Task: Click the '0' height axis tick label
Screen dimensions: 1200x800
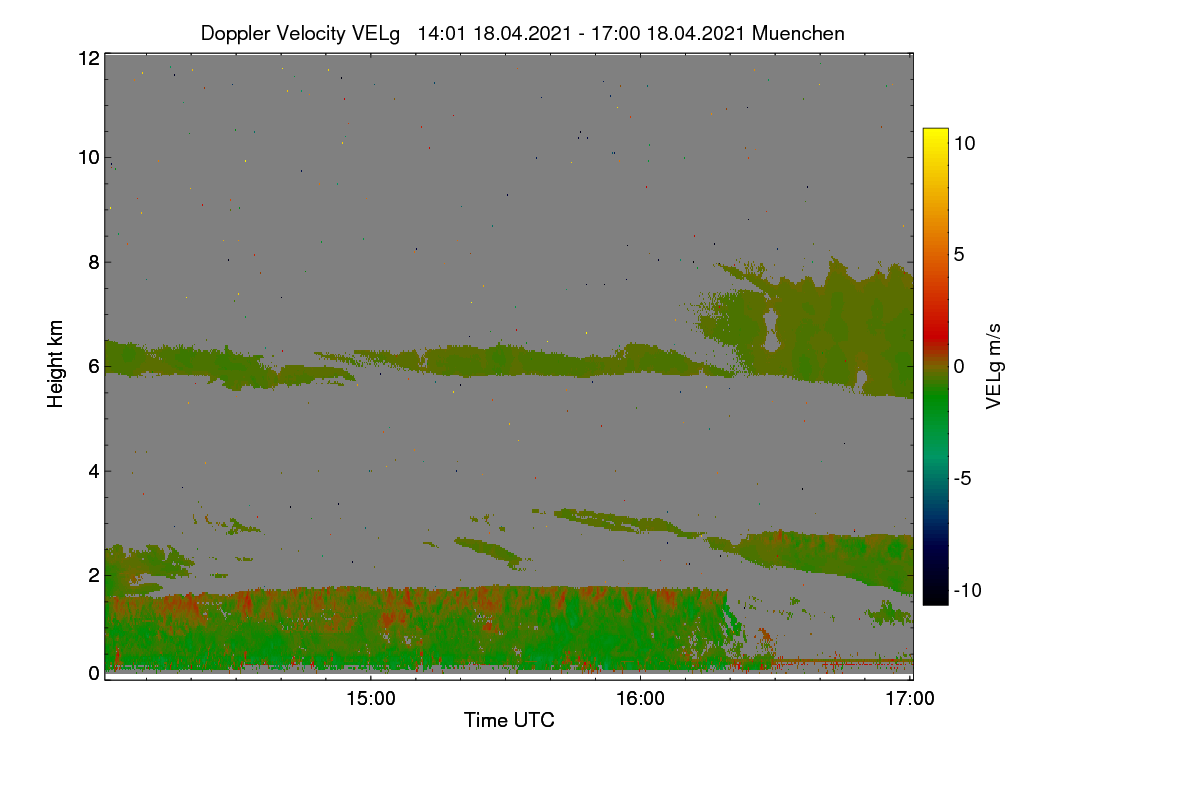Action: [x=93, y=673]
